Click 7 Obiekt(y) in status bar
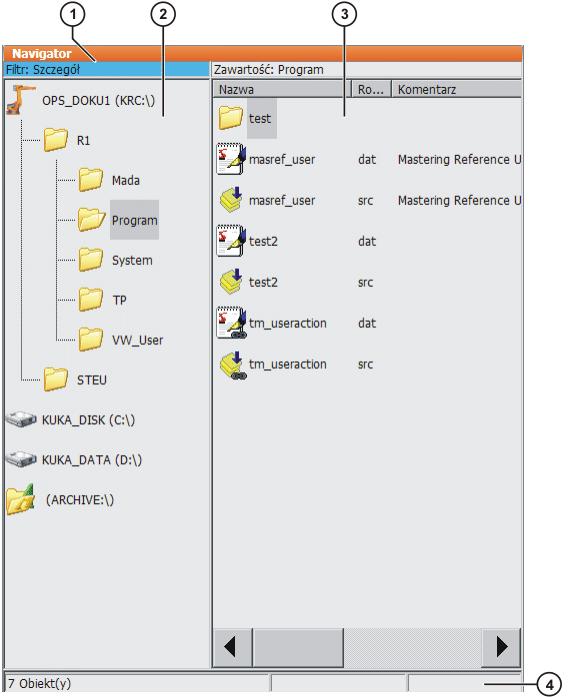 pyautogui.click(x=40, y=683)
